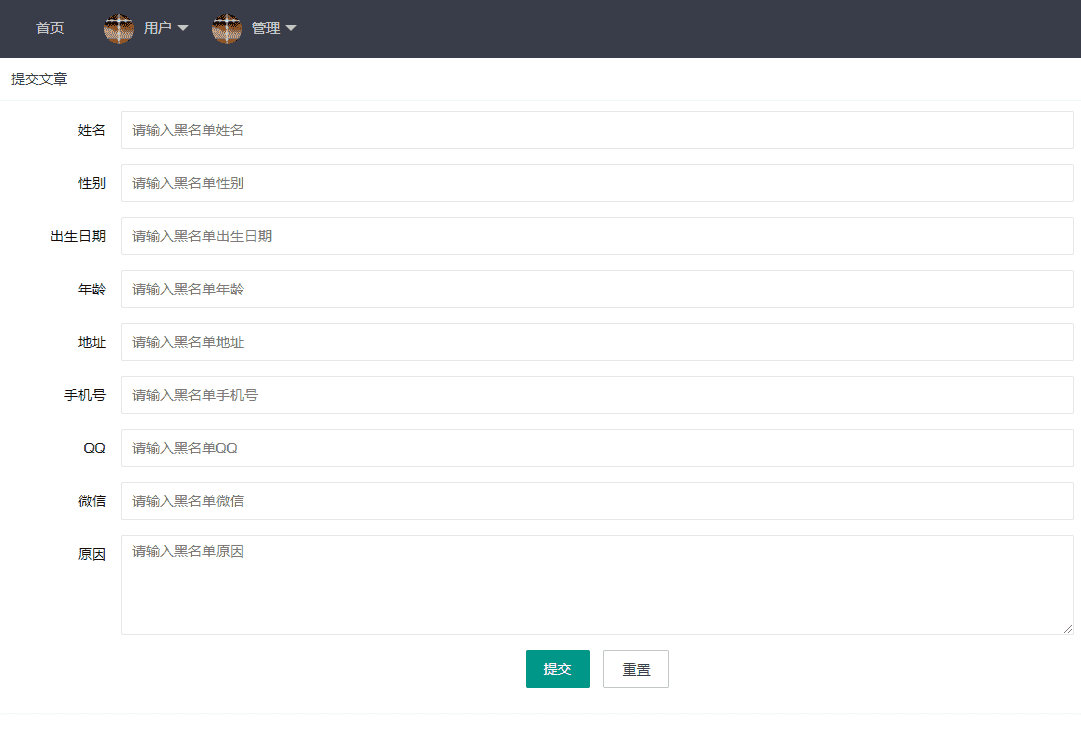Focus the 性别 input field

tap(597, 183)
